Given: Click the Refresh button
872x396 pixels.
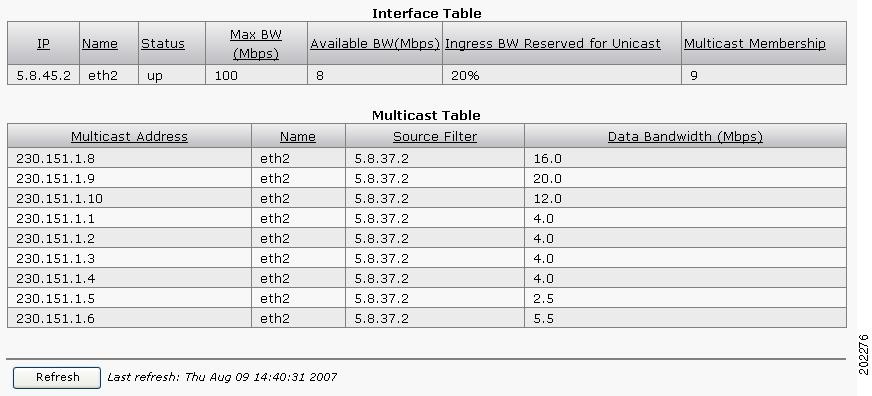Looking at the screenshot, I should click(x=57, y=378).
